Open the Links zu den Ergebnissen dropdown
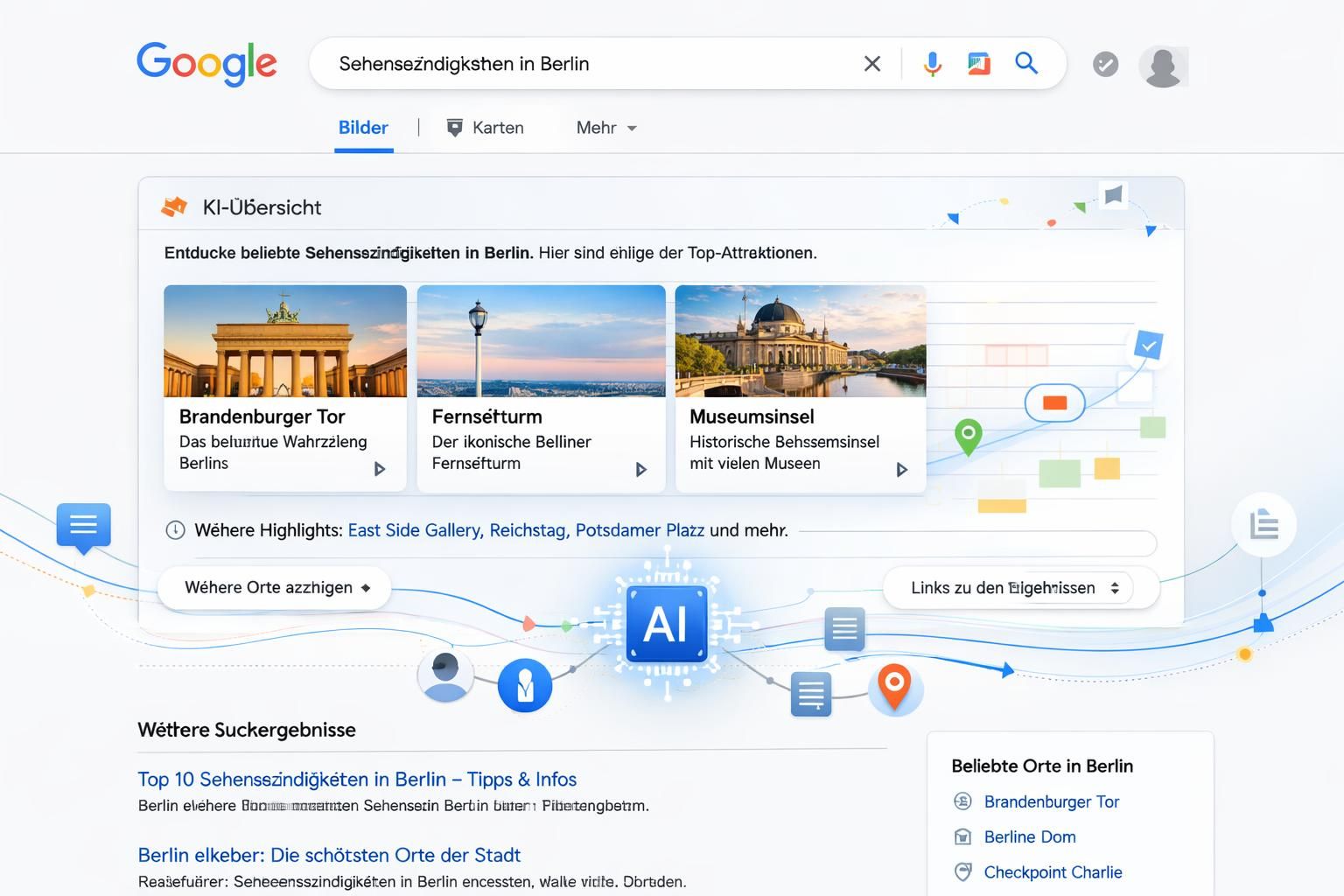Screen dimensions: 1344x896 pyautogui.click(x=1021, y=588)
